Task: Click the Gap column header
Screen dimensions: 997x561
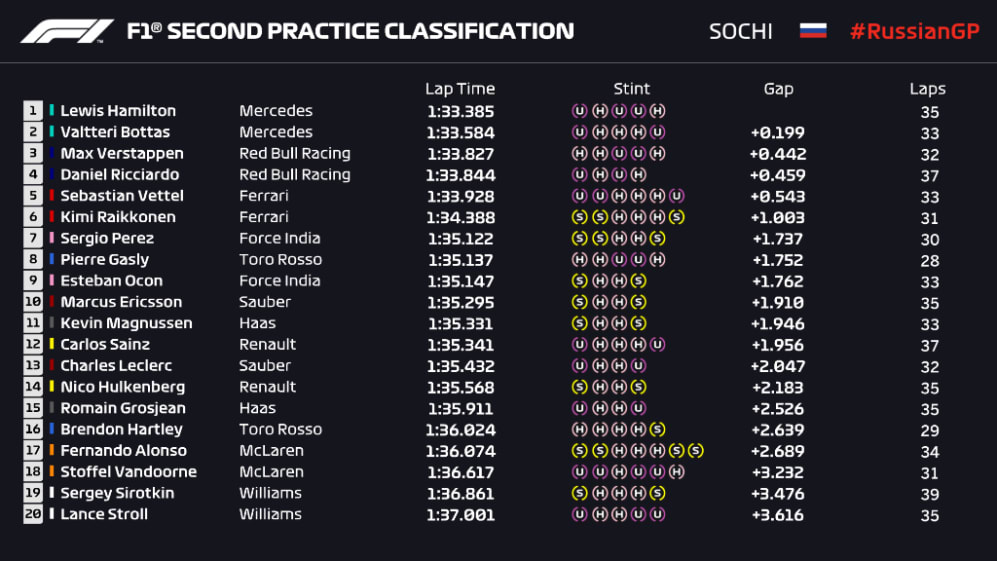Action: [778, 89]
